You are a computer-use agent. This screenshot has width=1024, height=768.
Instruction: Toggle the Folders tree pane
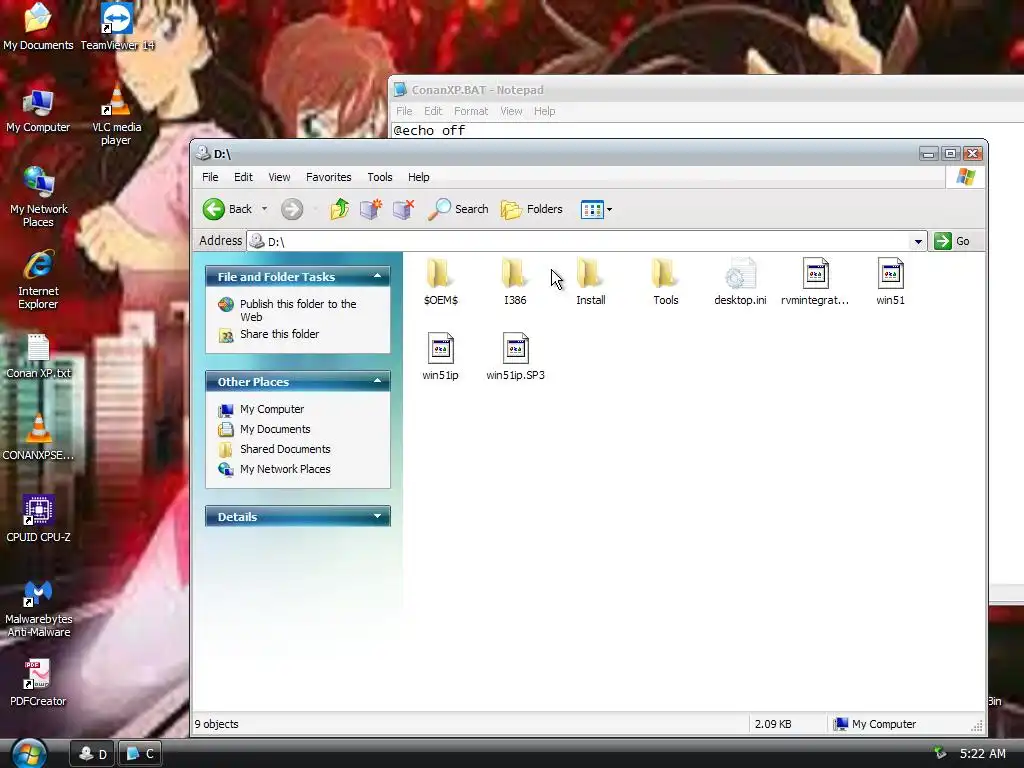(x=532, y=209)
